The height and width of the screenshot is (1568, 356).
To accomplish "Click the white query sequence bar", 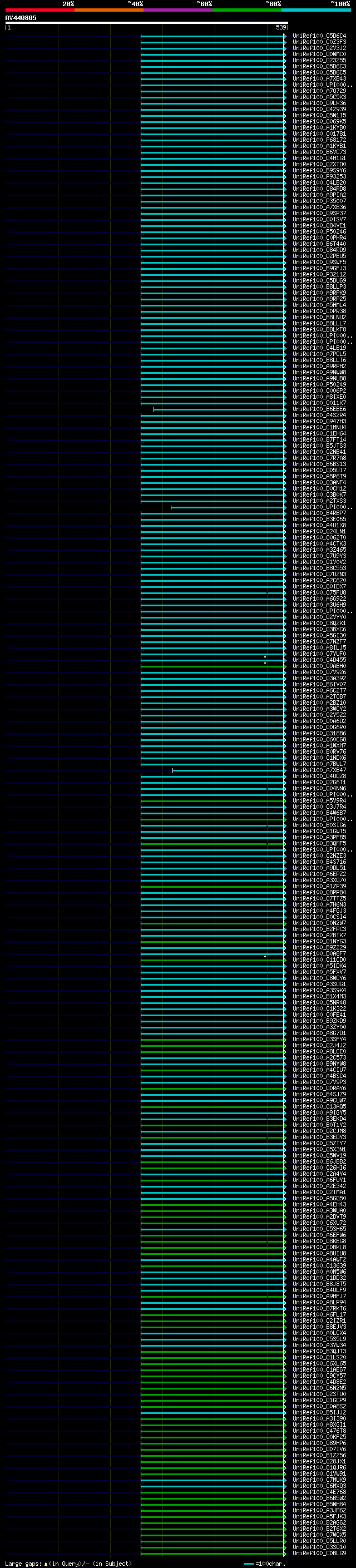I will pyautogui.click(x=147, y=22).
